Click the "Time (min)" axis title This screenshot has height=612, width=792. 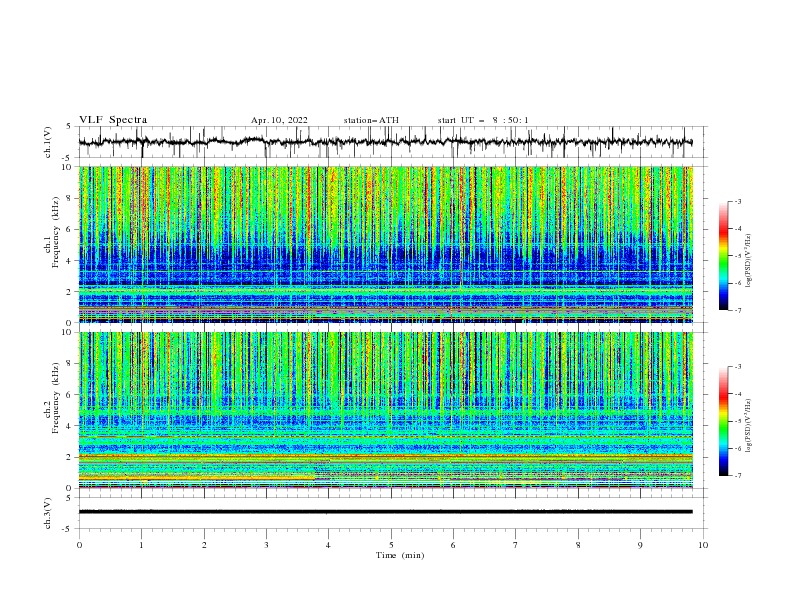(400, 555)
